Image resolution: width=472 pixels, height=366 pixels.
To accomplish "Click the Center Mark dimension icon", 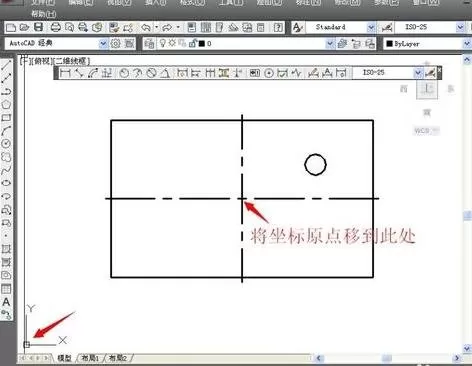I will [x=269, y=73].
